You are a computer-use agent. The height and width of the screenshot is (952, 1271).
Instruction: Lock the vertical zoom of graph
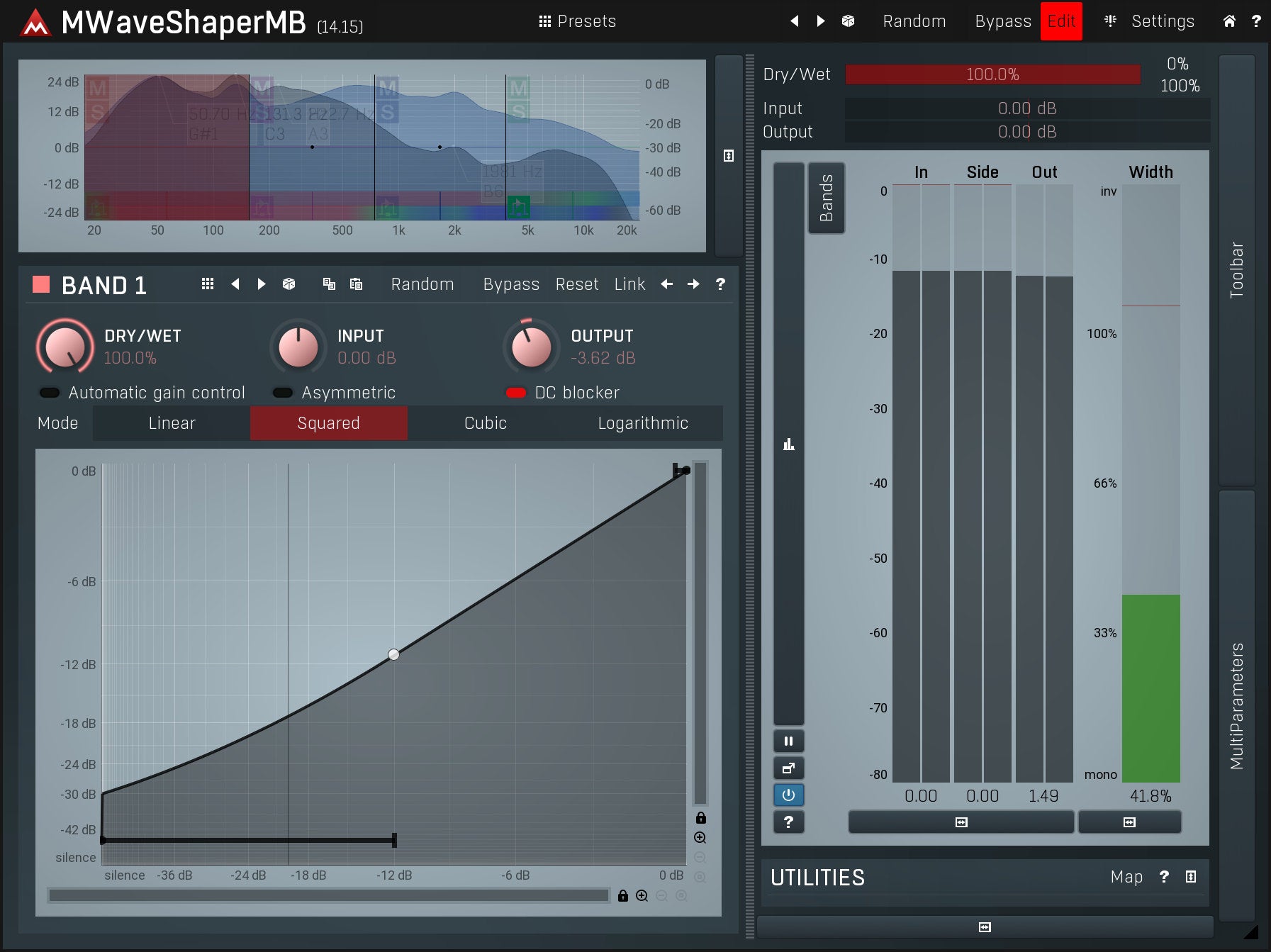(x=700, y=818)
